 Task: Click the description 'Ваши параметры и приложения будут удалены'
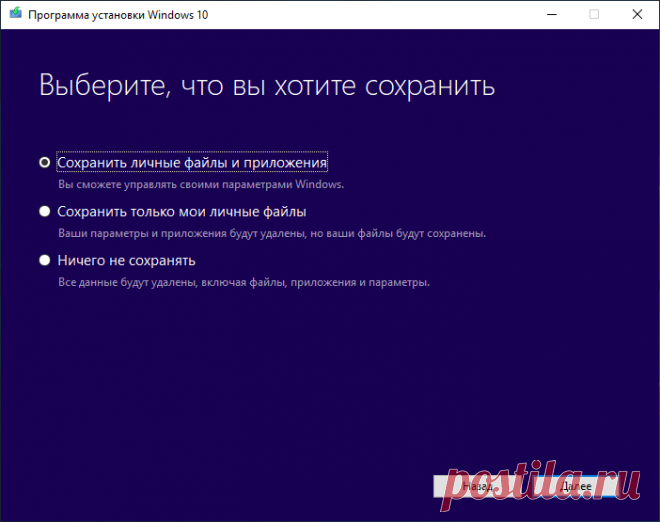point(182,233)
